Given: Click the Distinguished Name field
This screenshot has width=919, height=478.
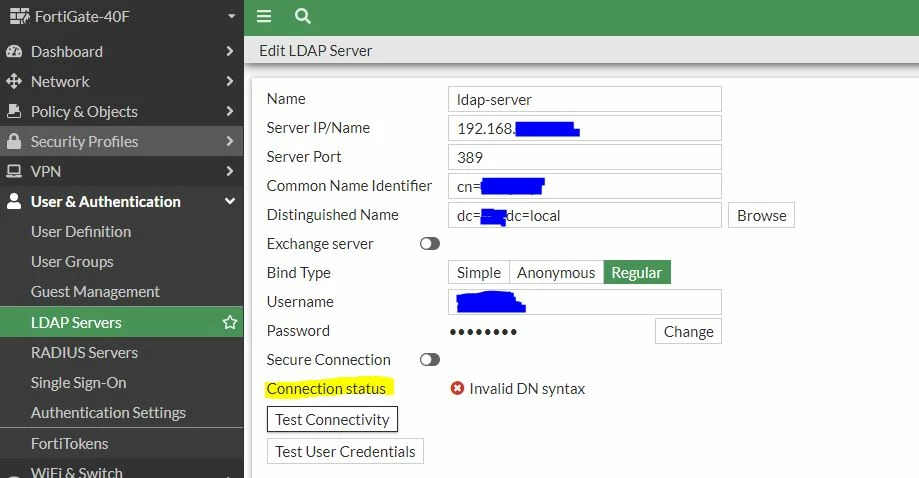Looking at the screenshot, I should pyautogui.click(x=585, y=216).
